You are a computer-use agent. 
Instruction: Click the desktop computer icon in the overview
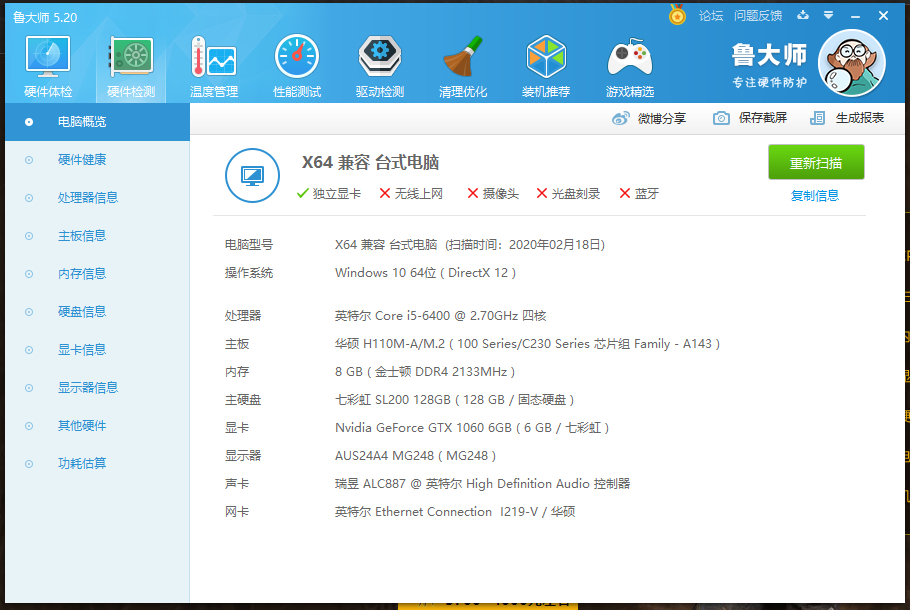tap(252, 175)
